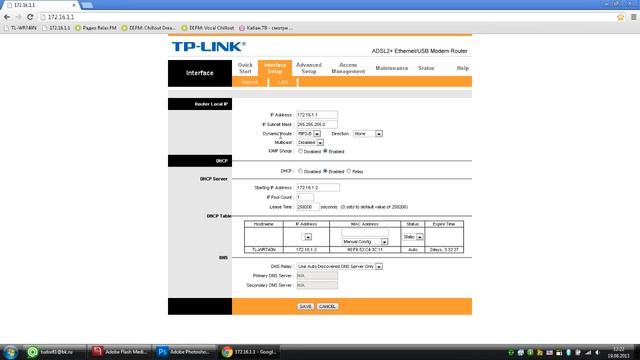Screen dimensions: 640x360
Task: Click the SAVE button
Action: click(305, 306)
